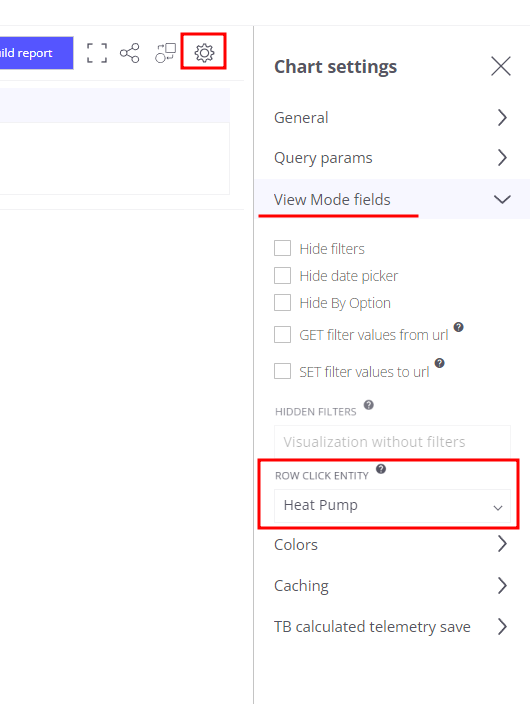Screen dimensions: 530x704
Task: Collapse the View Mode fields section
Action: pos(392,199)
